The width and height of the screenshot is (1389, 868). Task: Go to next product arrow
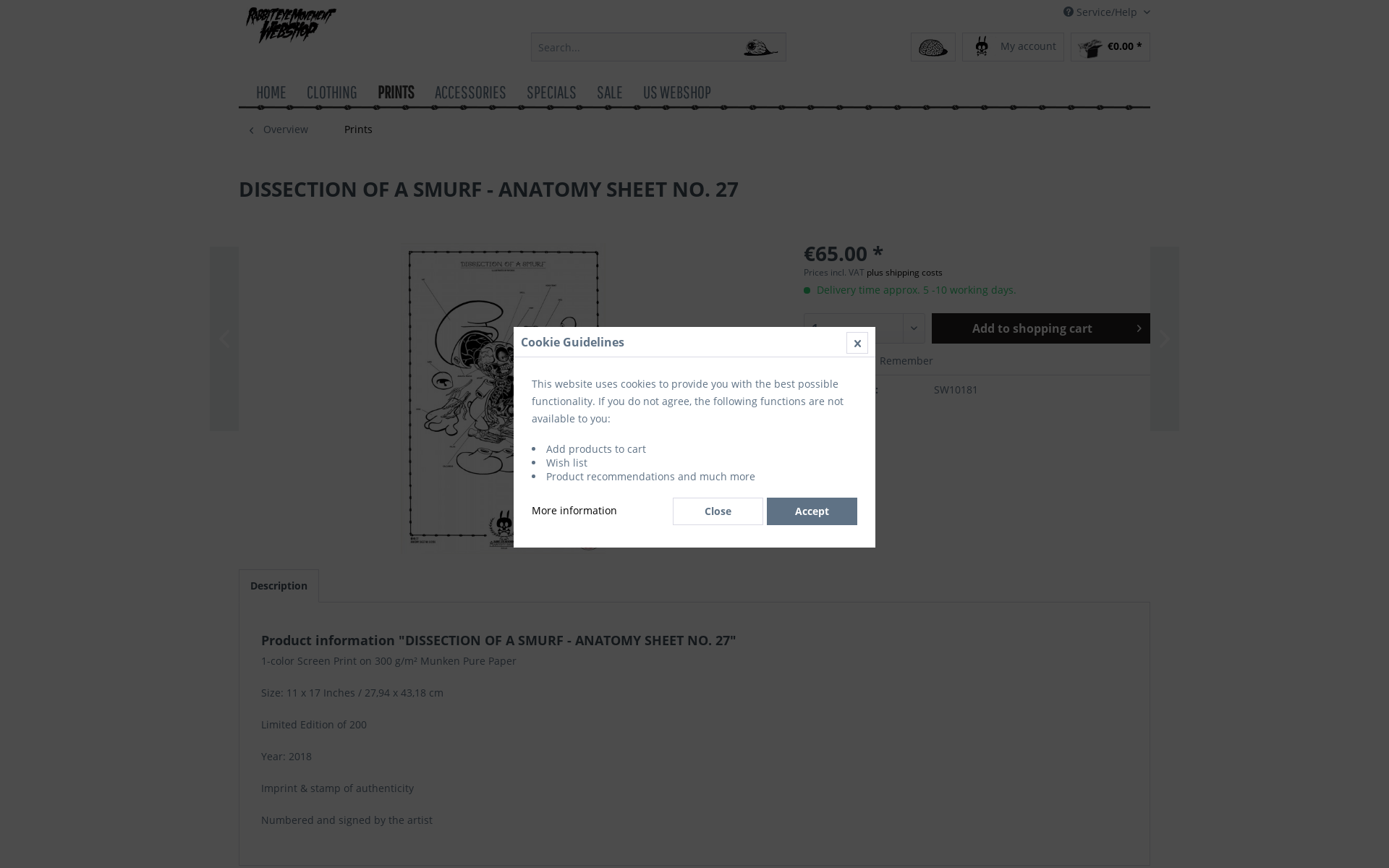click(x=1164, y=339)
